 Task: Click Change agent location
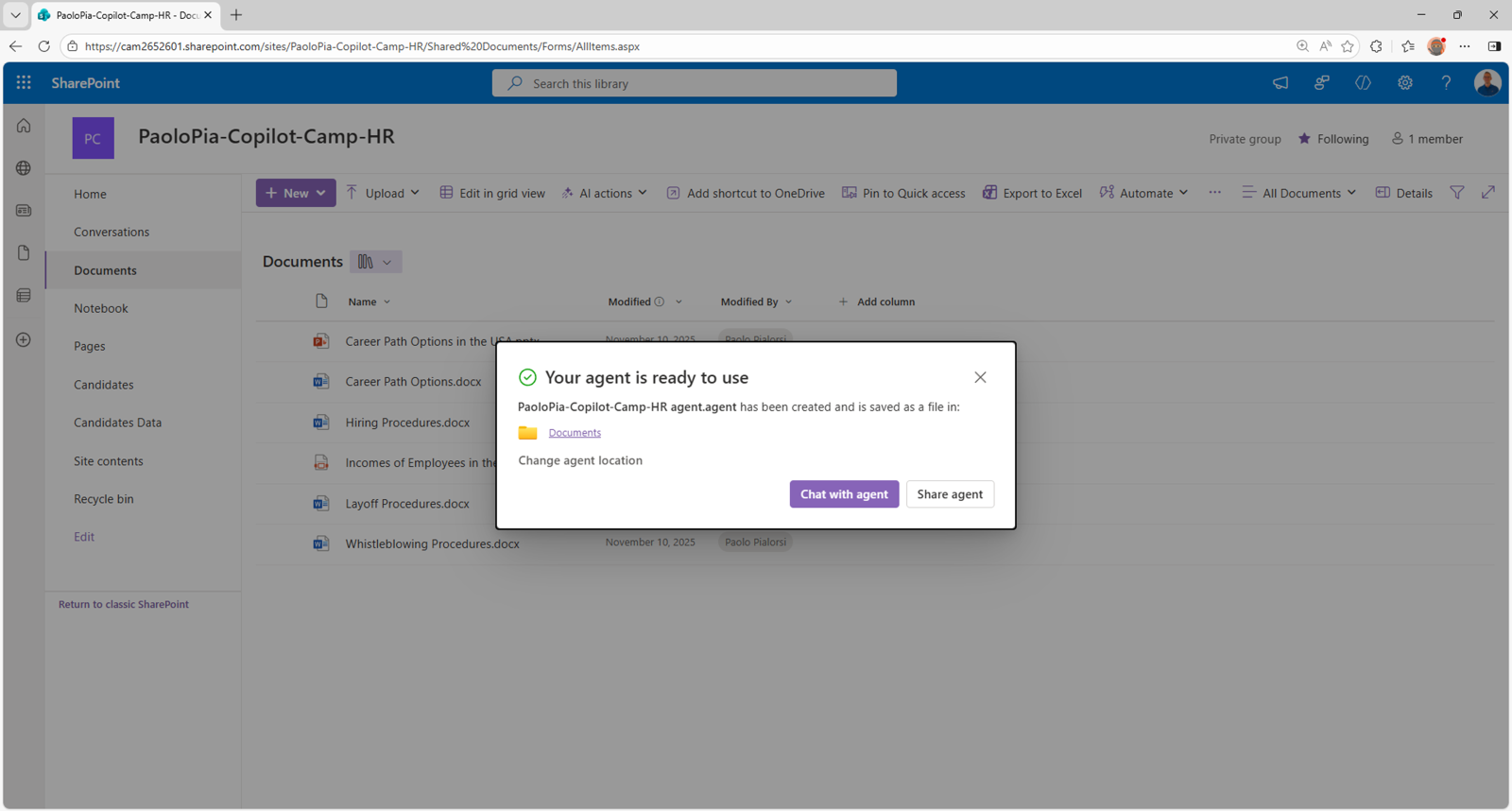click(580, 460)
